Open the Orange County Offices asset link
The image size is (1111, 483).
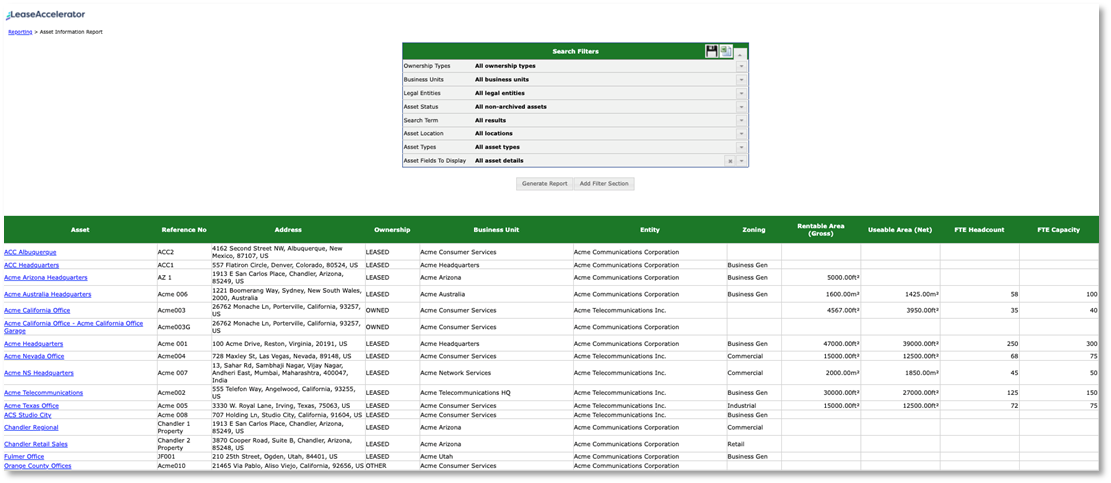coord(38,466)
